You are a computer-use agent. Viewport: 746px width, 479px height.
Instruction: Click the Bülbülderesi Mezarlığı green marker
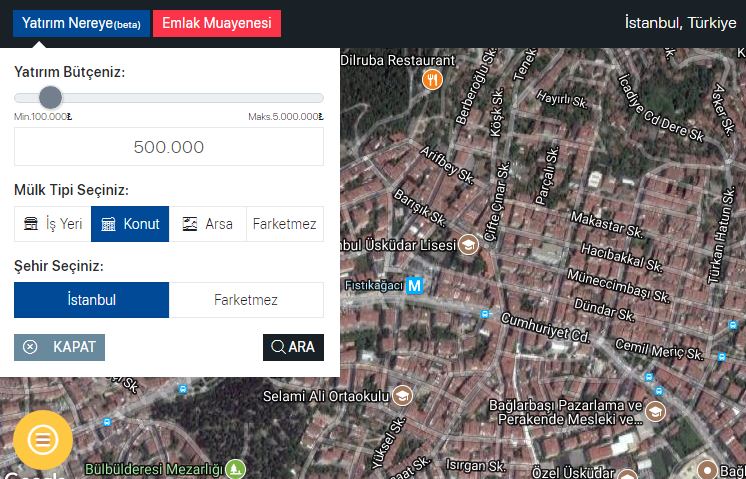(235, 469)
